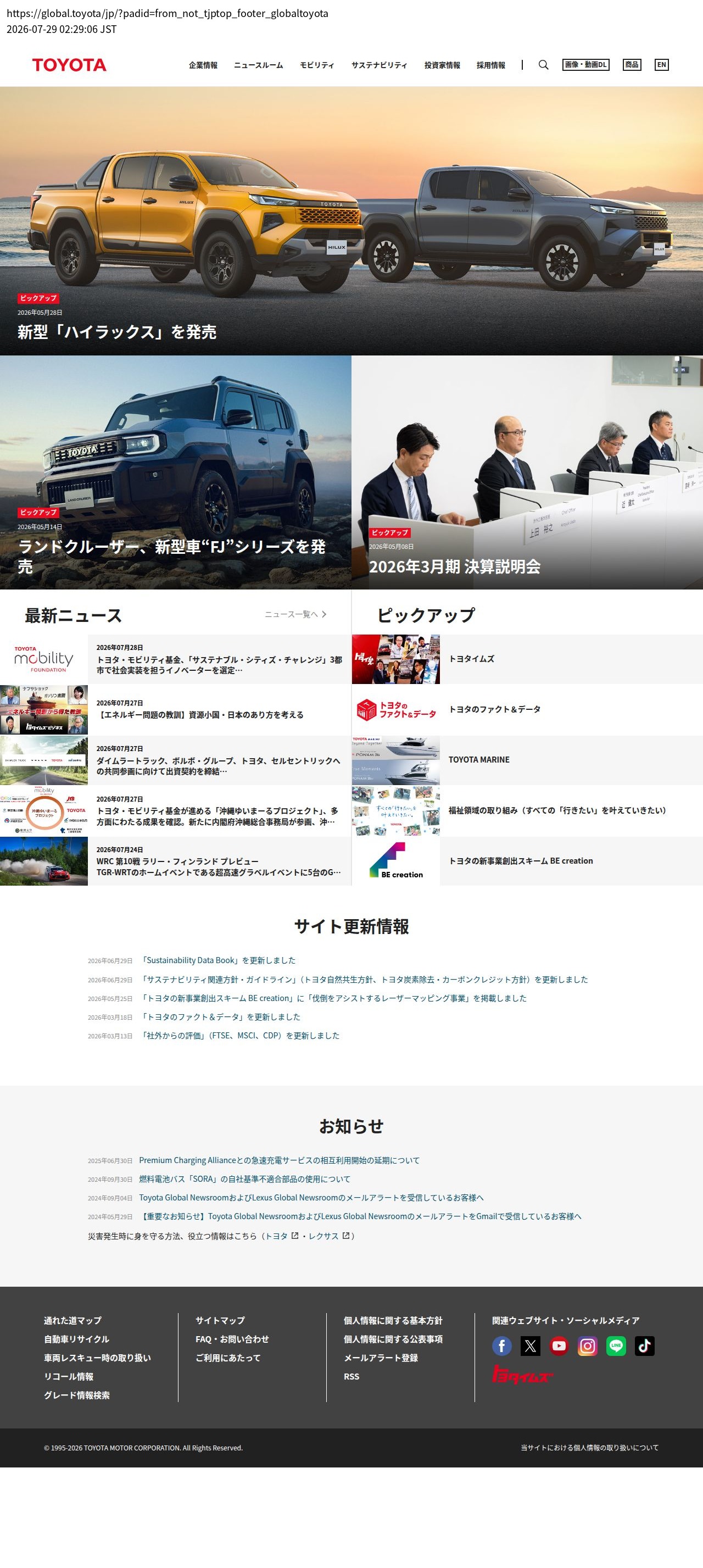
Task: Open the 燃料電池バス SORA notice
Action: [245, 1179]
